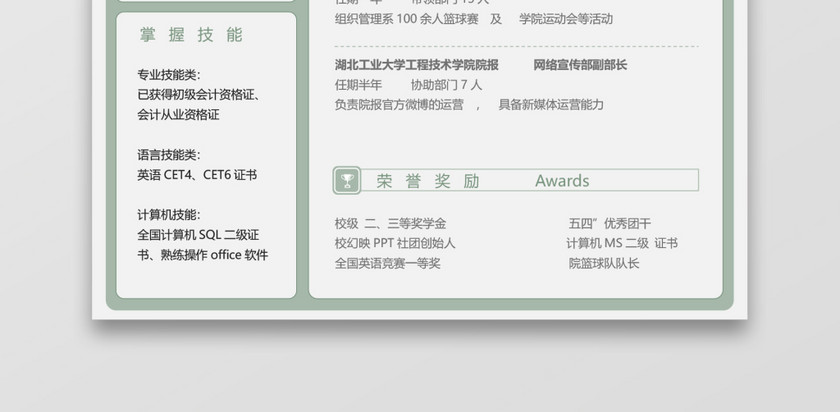The image size is (840, 412).
Task: Click the Awards label
Action: [x=562, y=181]
